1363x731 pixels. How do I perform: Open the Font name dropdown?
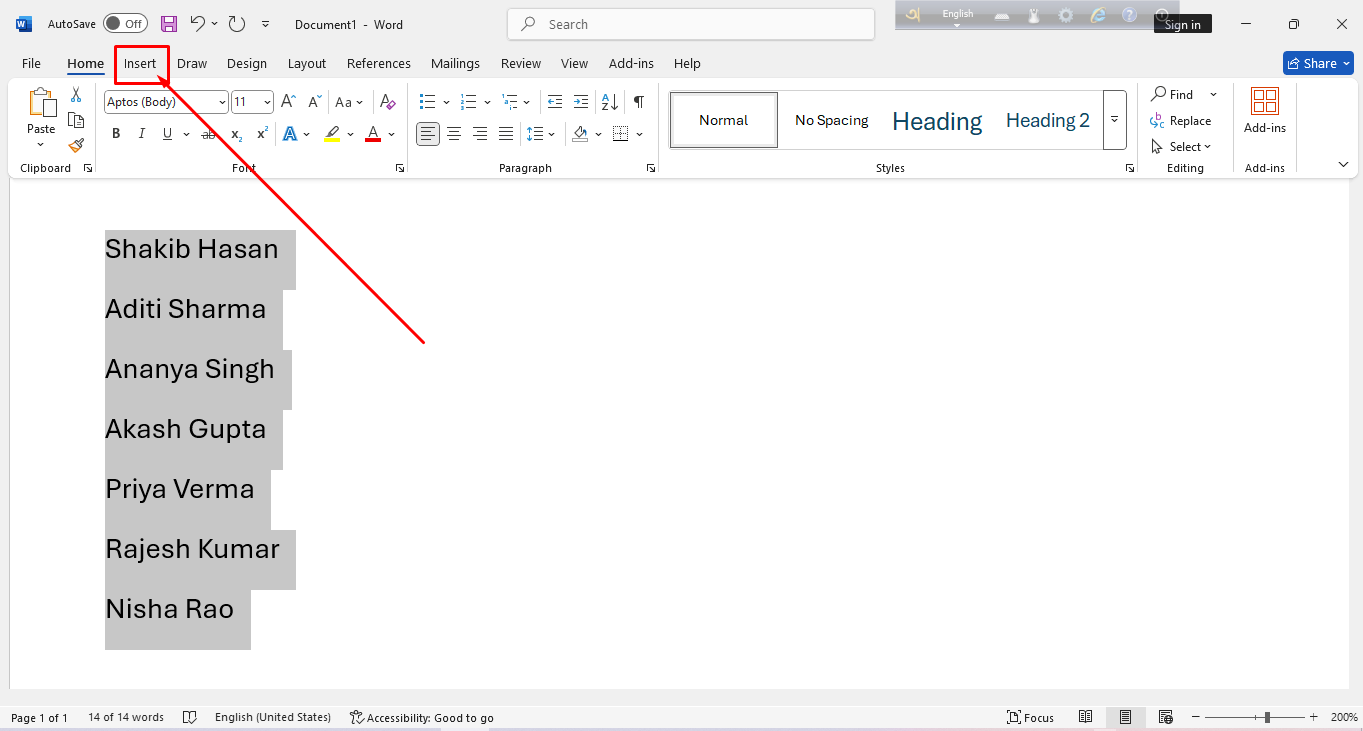tap(222, 101)
